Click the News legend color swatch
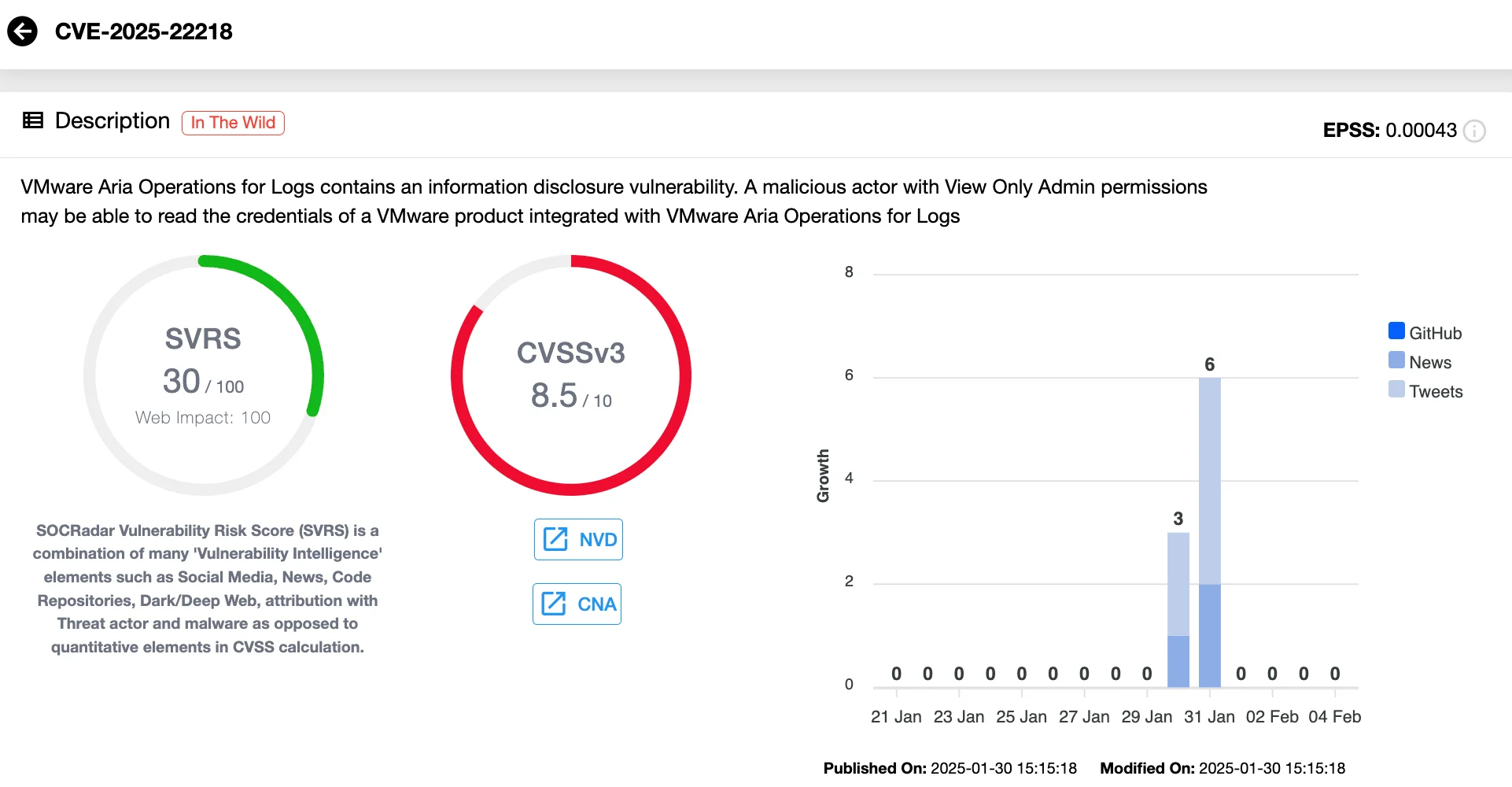This screenshot has height=787, width=1512. click(x=1396, y=360)
